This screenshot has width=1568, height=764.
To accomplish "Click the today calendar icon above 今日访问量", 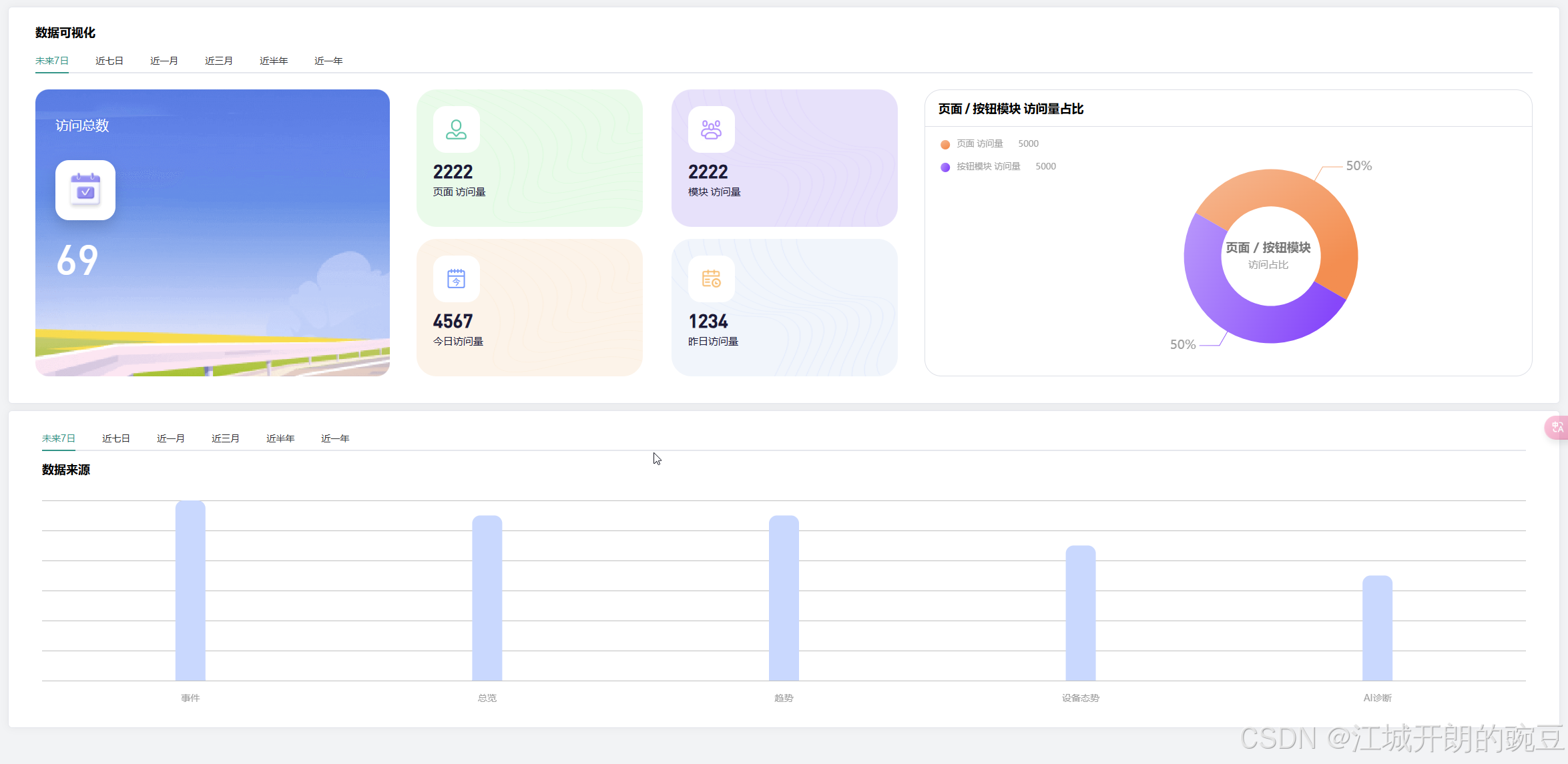I will click(456, 279).
